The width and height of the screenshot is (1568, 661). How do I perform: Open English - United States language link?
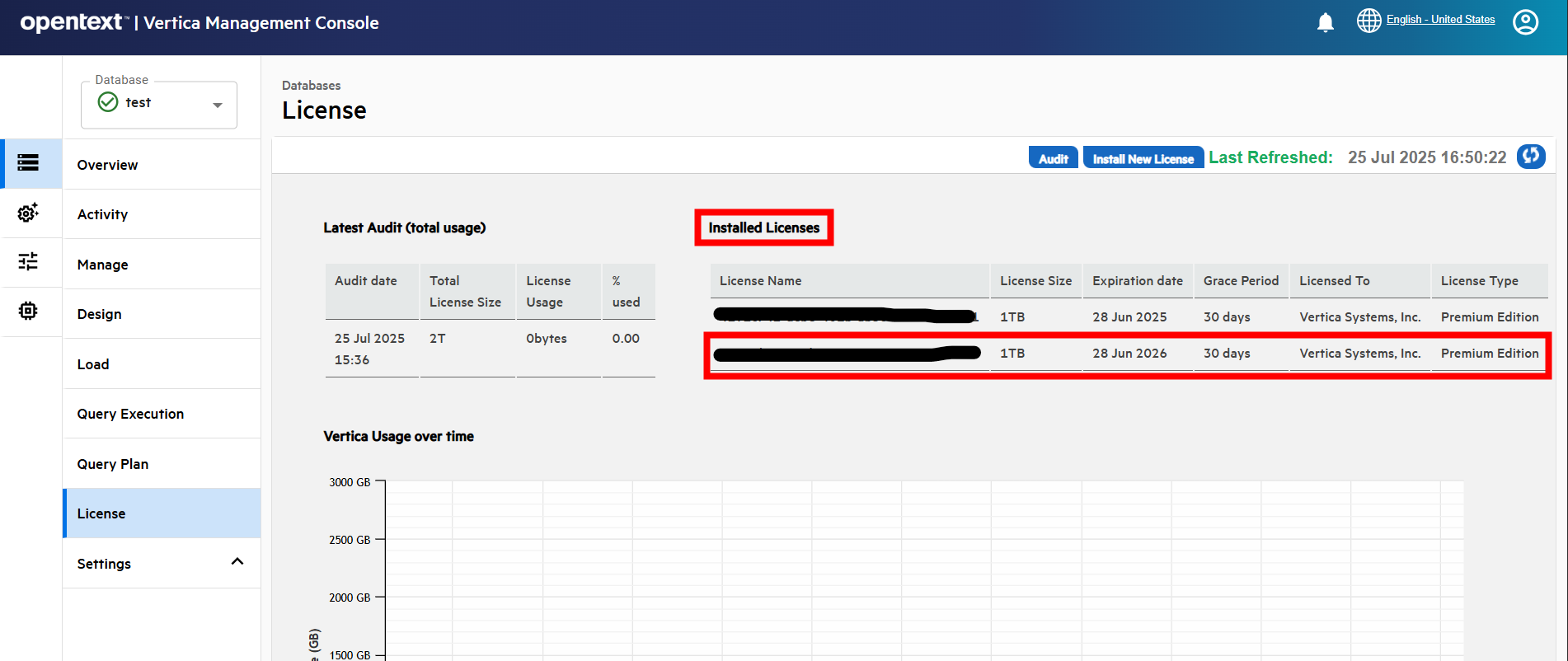coord(1440,20)
